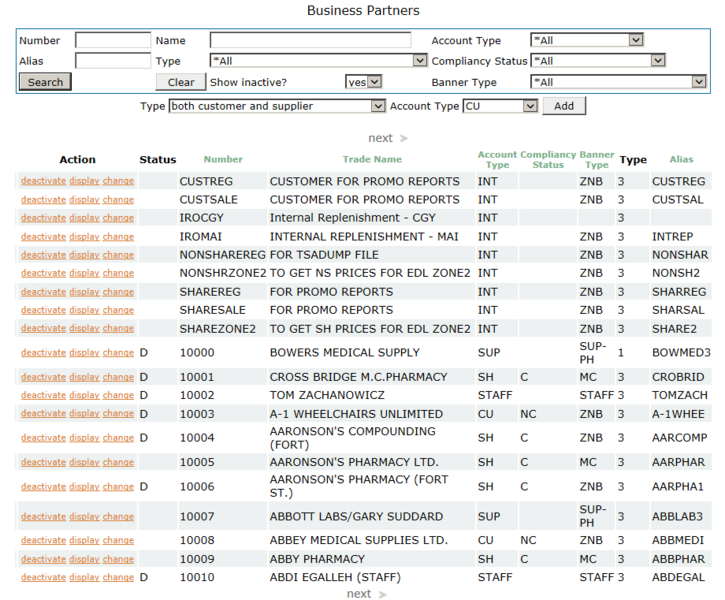
Task: Deactivate the CUSTREG partner
Action: point(43,181)
